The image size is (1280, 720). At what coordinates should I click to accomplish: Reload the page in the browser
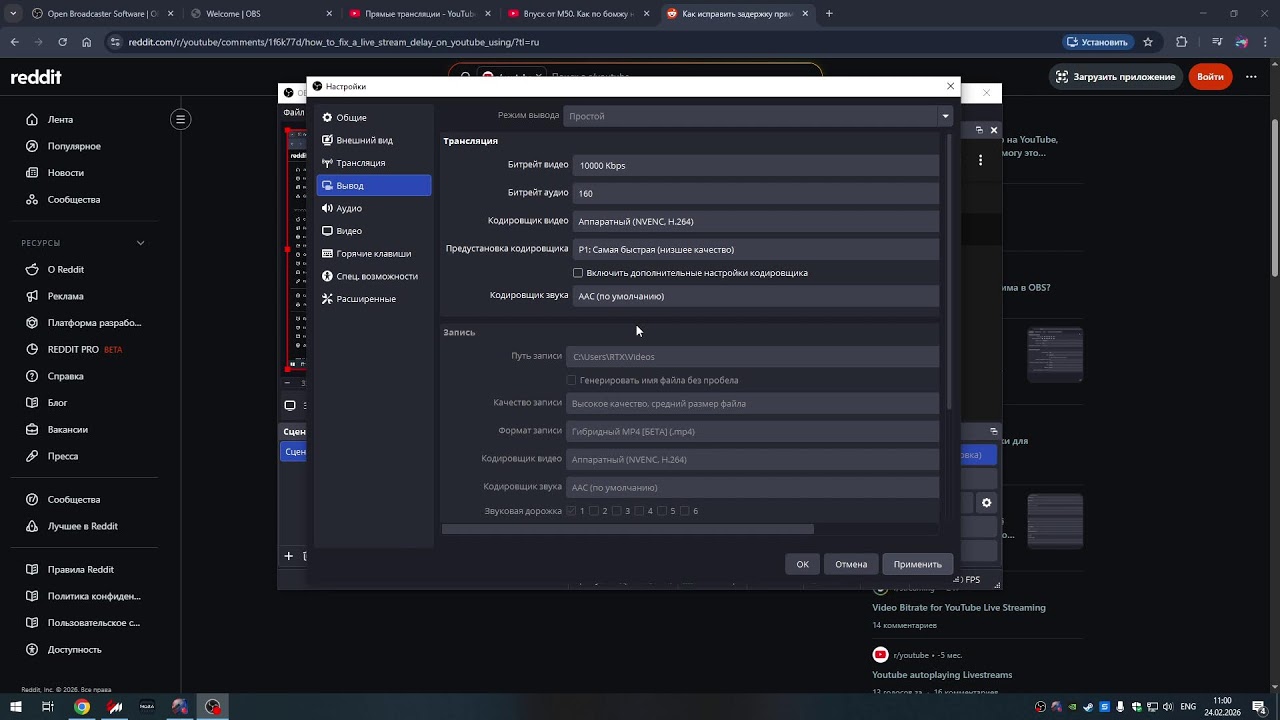tap(62, 42)
